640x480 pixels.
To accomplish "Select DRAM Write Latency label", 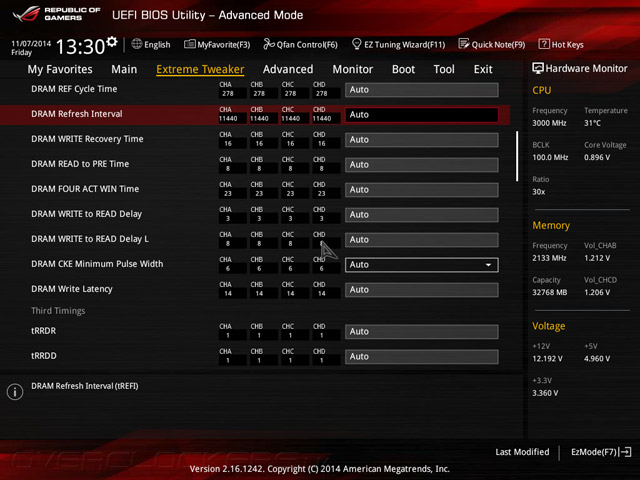I will point(71,289).
